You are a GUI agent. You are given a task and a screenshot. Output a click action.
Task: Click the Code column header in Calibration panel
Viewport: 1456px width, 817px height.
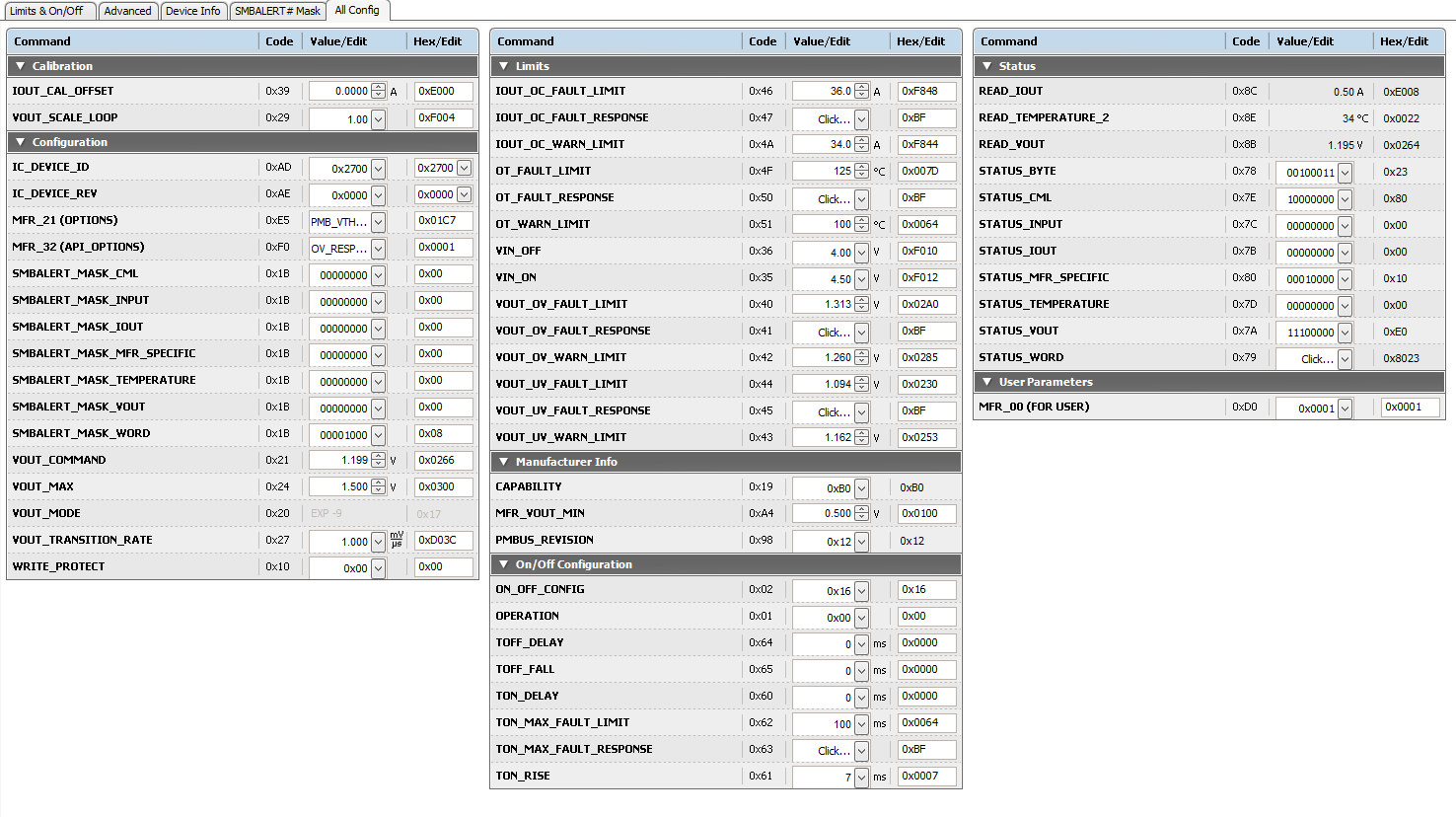[x=280, y=41]
